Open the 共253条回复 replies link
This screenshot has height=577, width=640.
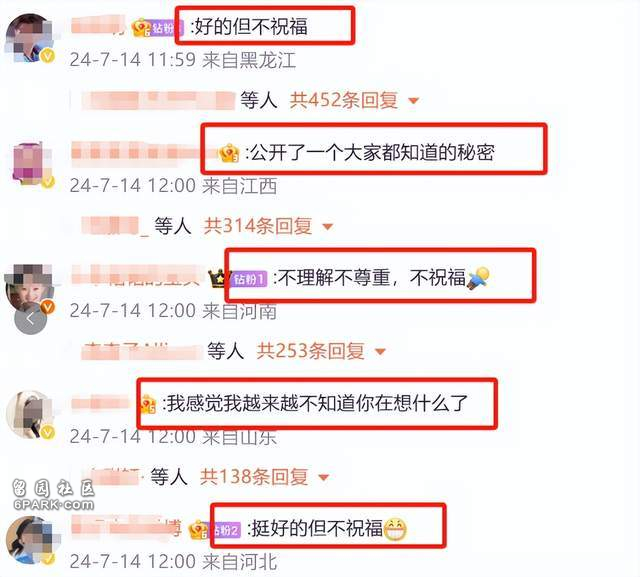click(310, 351)
